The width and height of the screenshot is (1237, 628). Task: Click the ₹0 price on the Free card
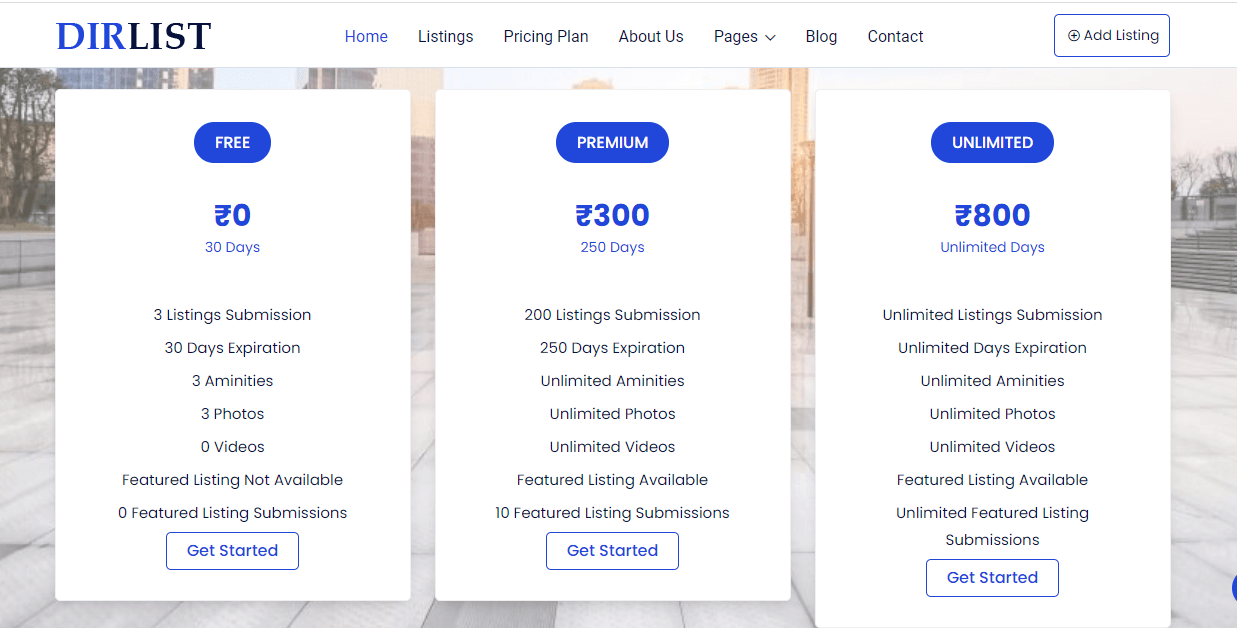(232, 214)
